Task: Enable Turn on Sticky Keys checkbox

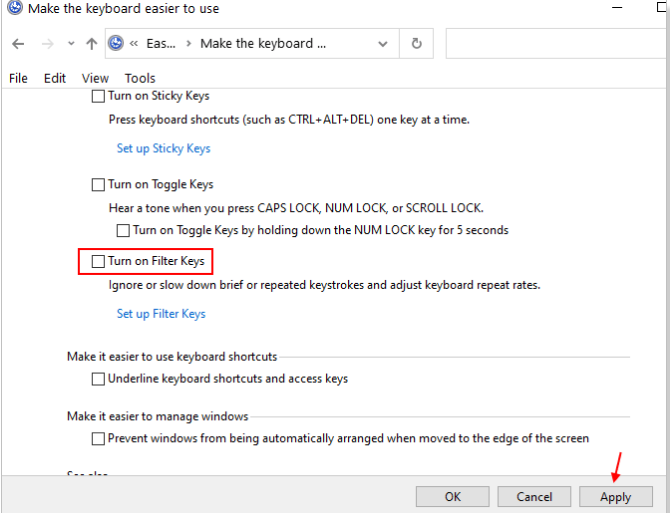Action: tap(98, 96)
